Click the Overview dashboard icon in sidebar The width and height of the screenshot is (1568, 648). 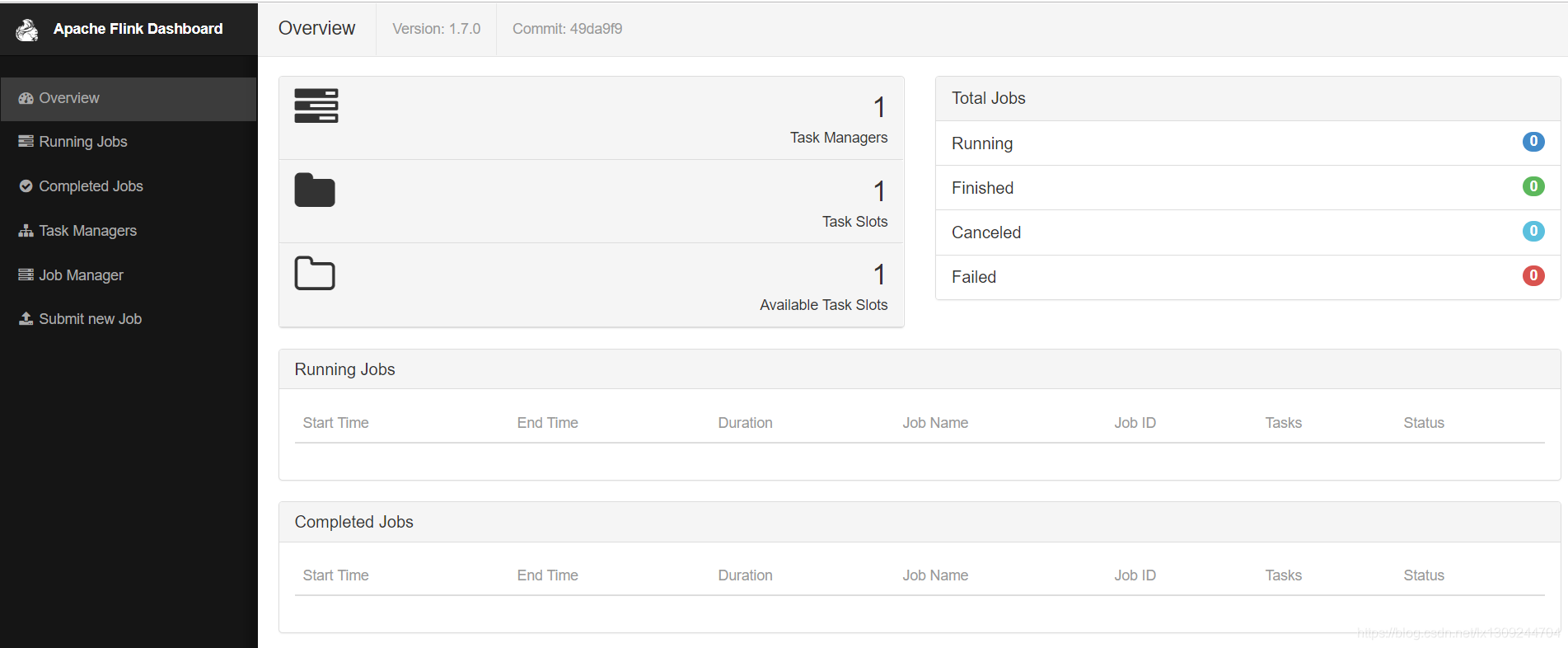(26, 98)
